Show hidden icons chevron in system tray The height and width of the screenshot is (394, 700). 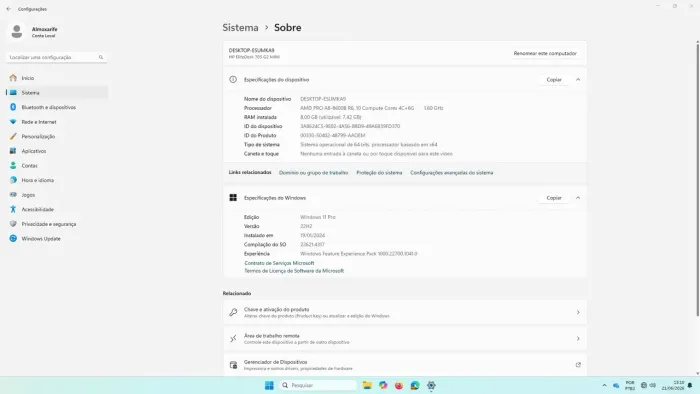click(604, 386)
